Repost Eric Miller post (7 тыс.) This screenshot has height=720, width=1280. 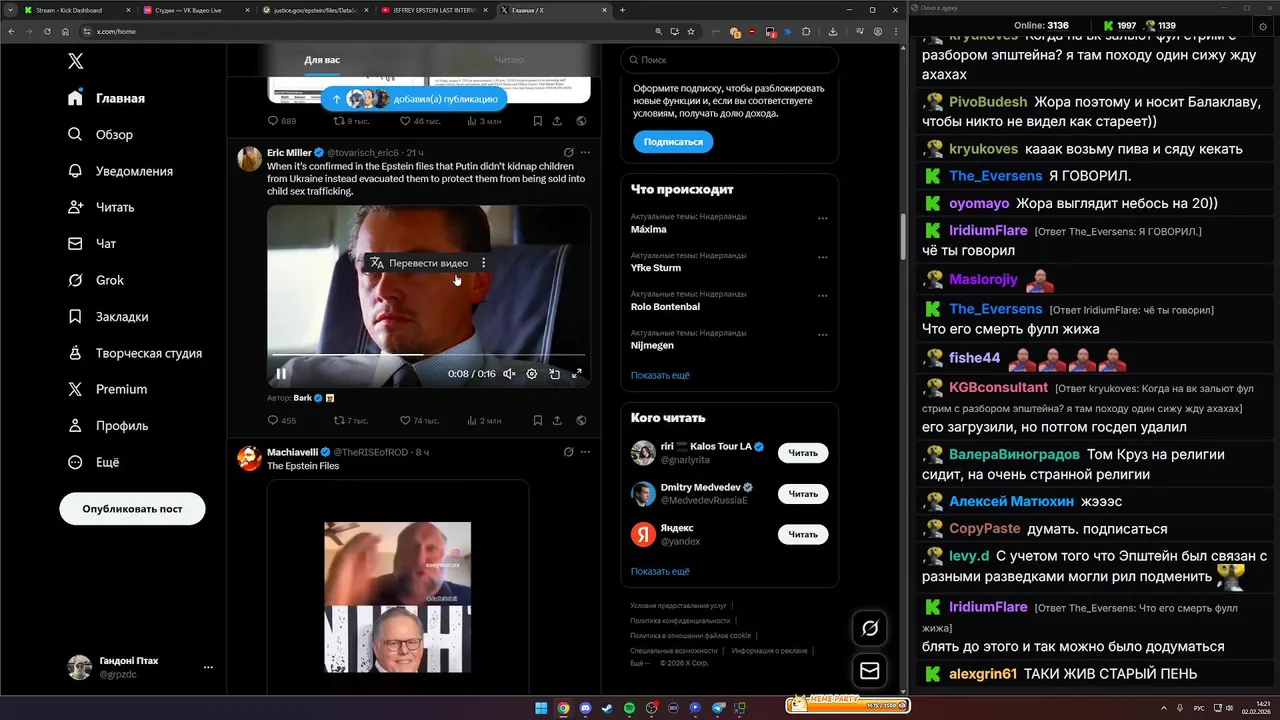point(351,421)
